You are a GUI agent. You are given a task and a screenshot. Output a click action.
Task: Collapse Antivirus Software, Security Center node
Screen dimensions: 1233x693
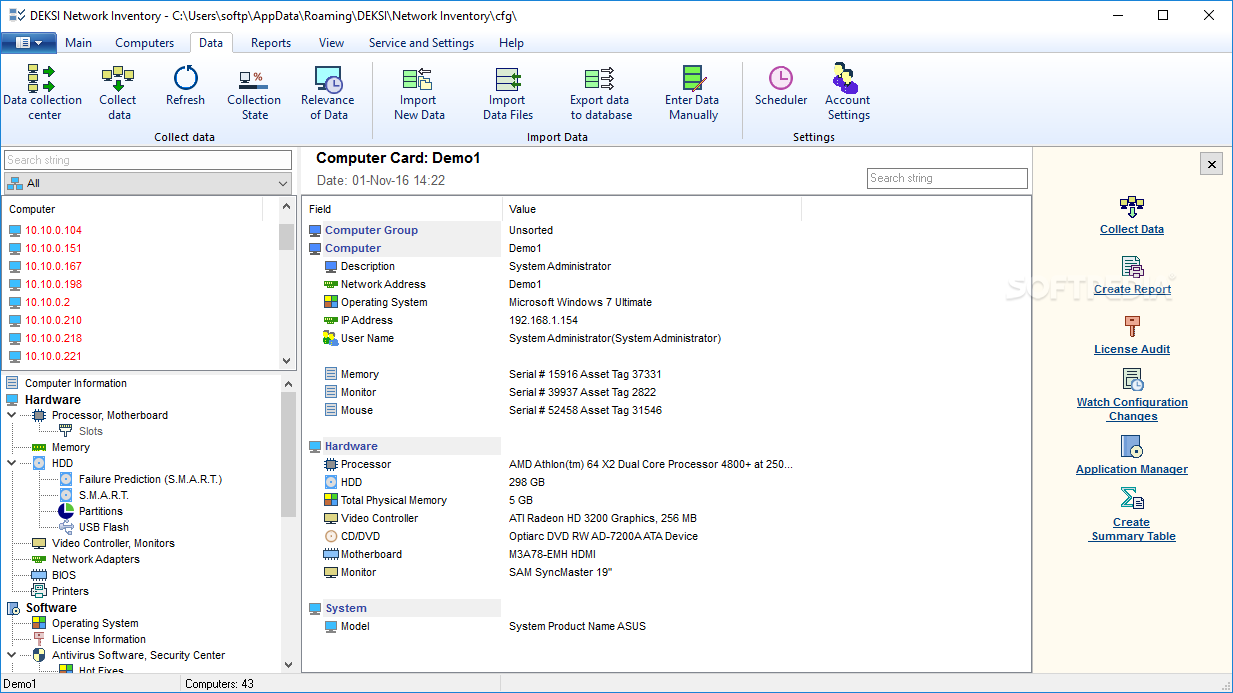click(x=12, y=655)
